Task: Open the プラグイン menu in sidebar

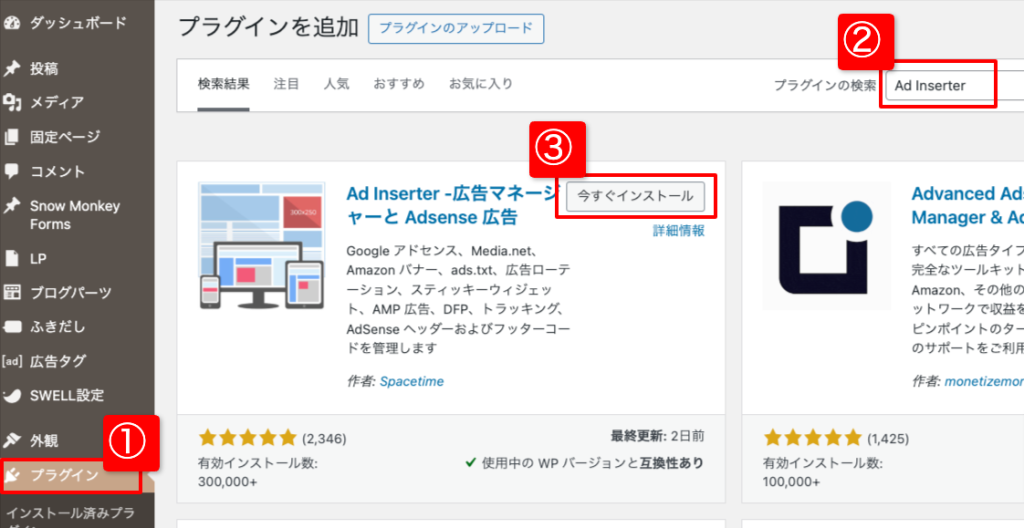Action: [x=64, y=475]
